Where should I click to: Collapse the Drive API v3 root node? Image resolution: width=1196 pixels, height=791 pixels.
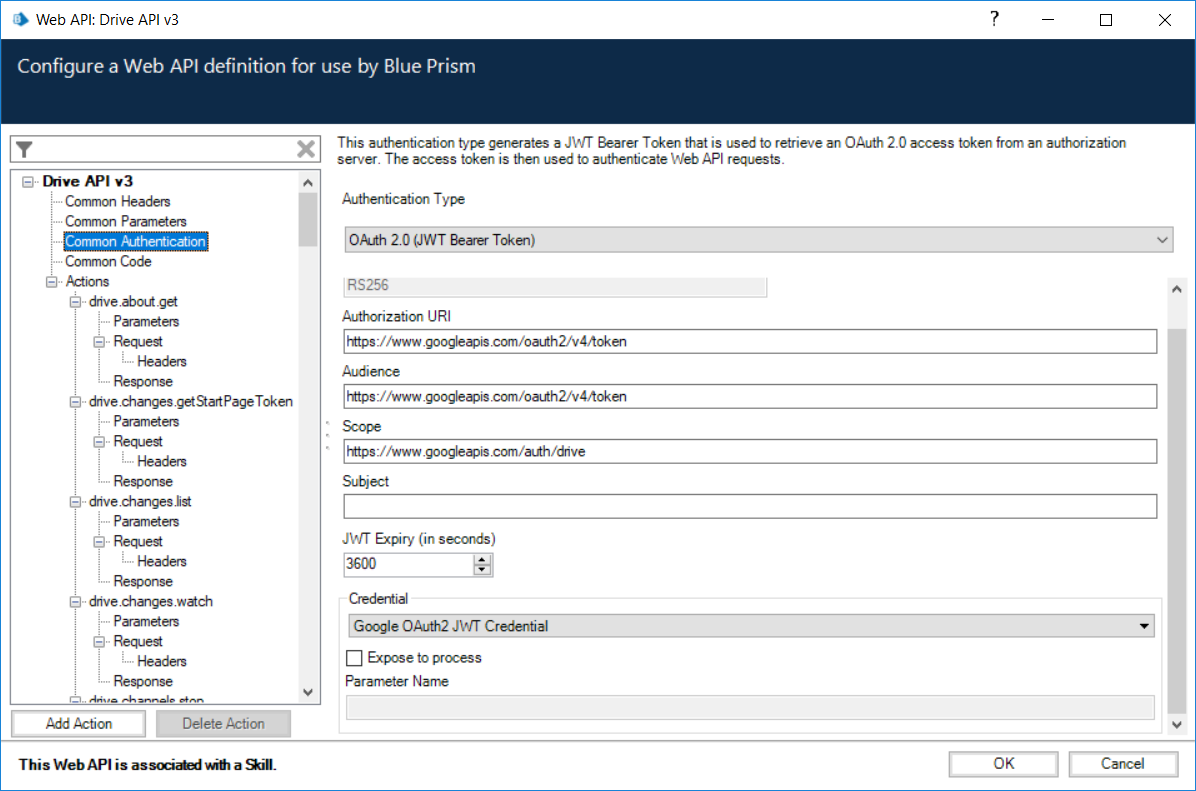(28, 182)
